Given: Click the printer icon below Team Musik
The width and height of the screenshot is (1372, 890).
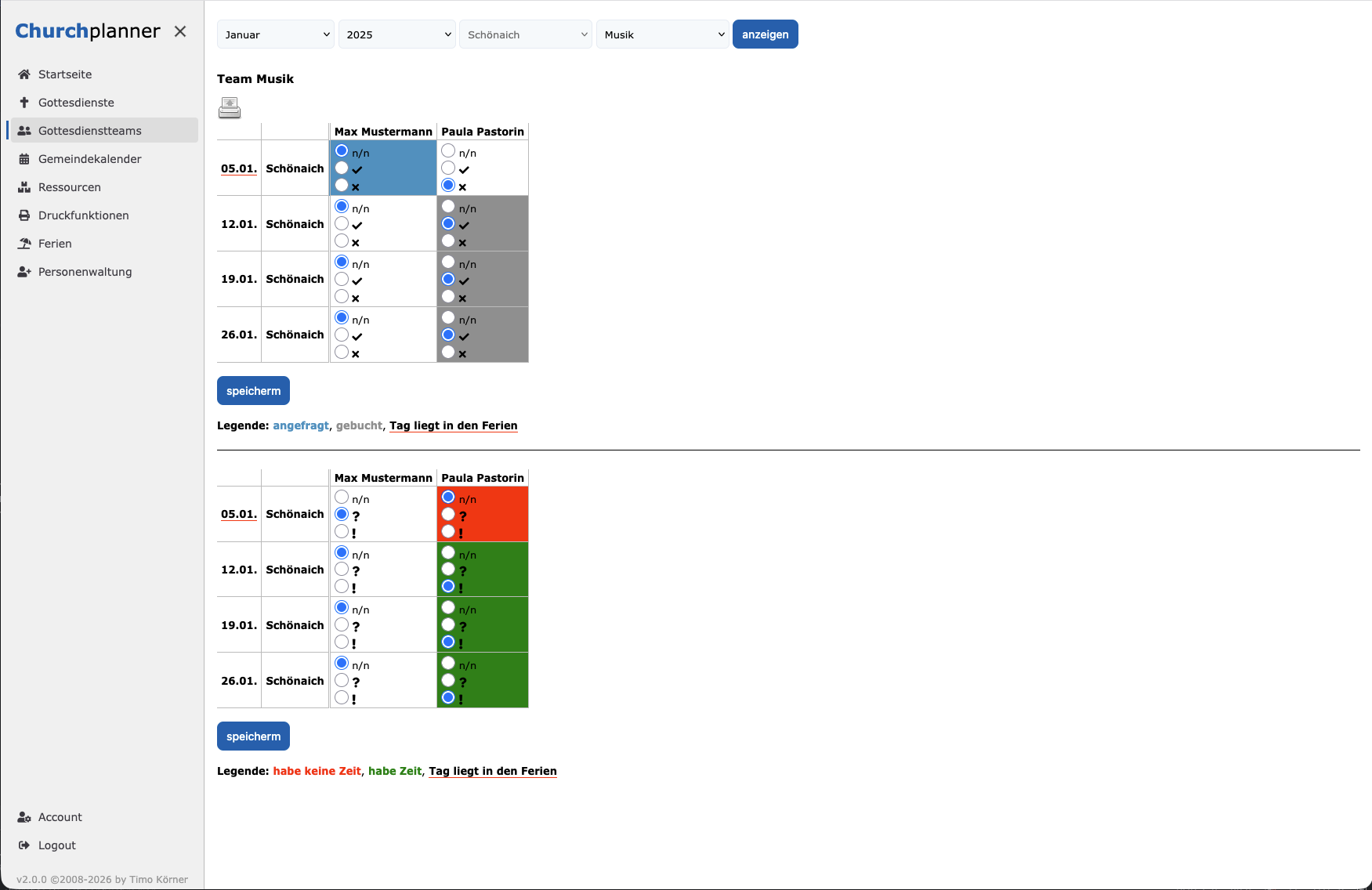Looking at the screenshot, I should click(230, 107).
